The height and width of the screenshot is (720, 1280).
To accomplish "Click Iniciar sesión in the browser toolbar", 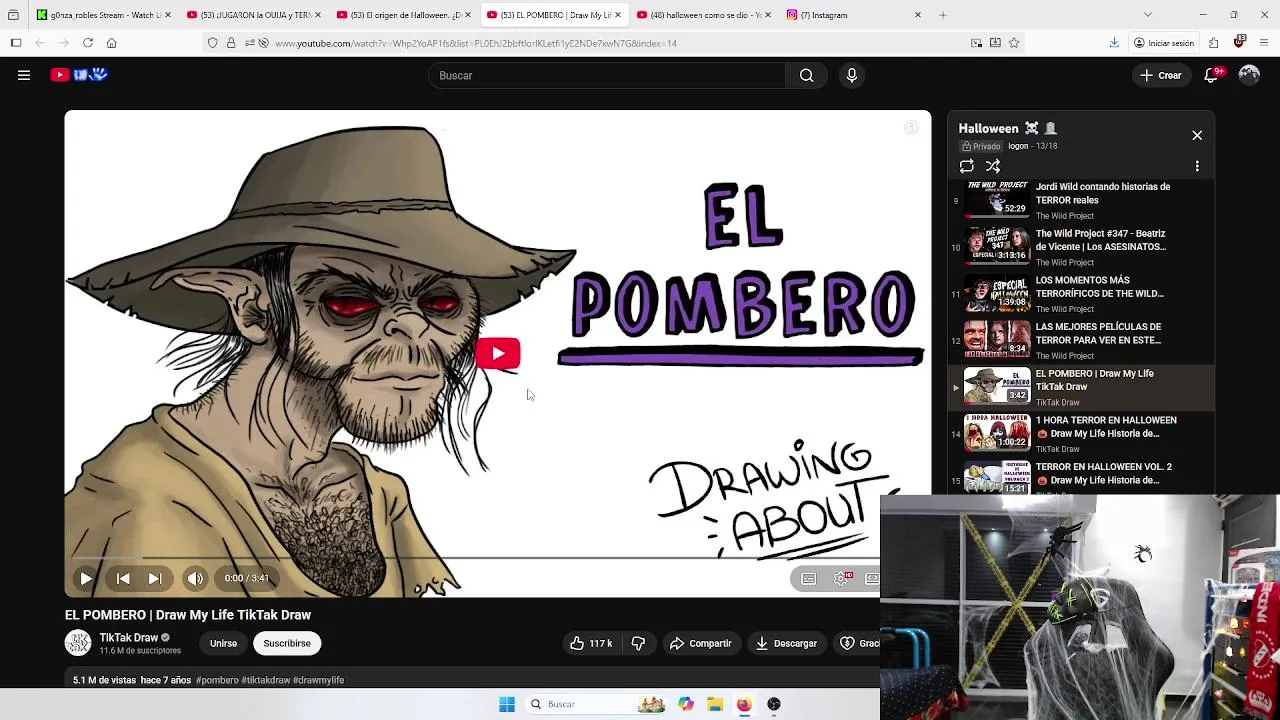I will tap(1163, 43).
